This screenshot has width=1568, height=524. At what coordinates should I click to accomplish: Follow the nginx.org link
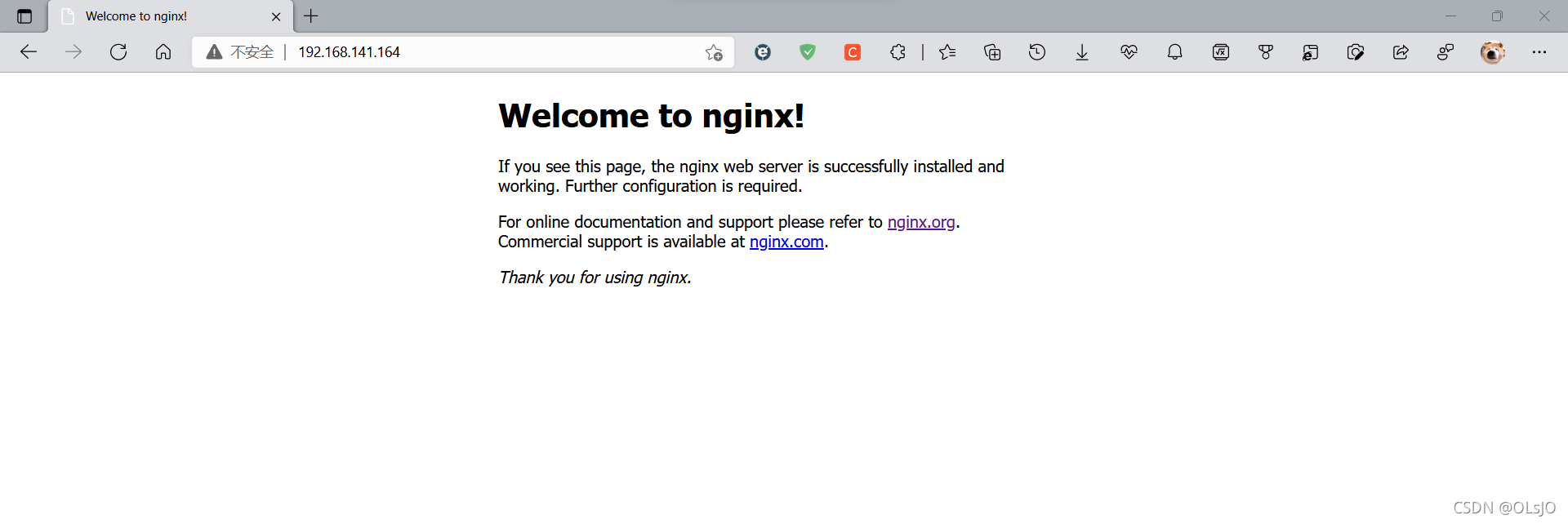point(921,222)
